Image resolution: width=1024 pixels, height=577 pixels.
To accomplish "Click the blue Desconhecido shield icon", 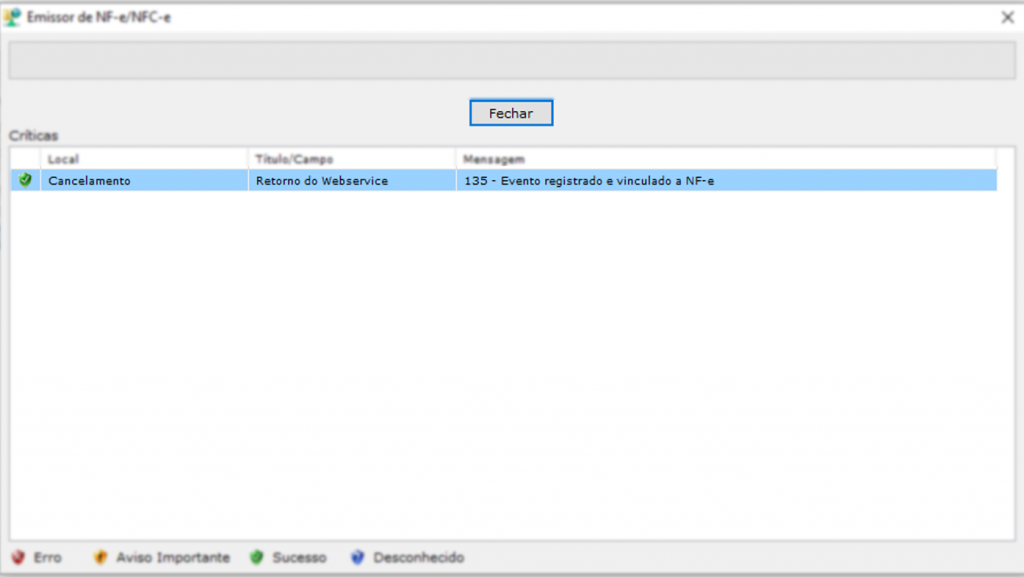I will (x=357, y=558).
